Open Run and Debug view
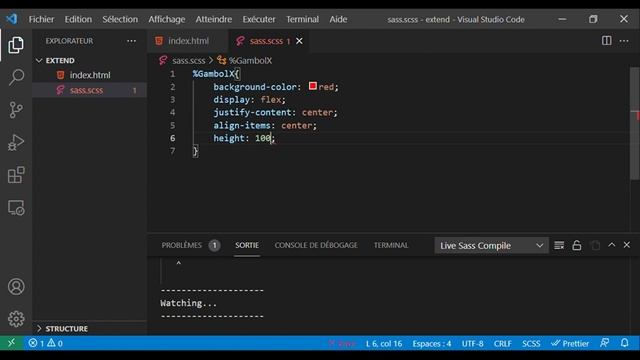640x360 pixels. [16, 142]
